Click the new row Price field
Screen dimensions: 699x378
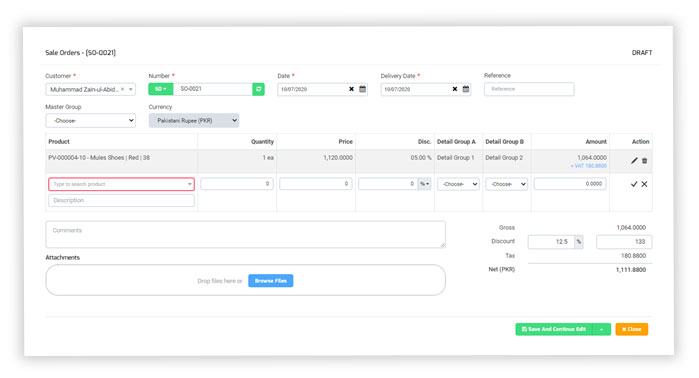click(316, 184)
